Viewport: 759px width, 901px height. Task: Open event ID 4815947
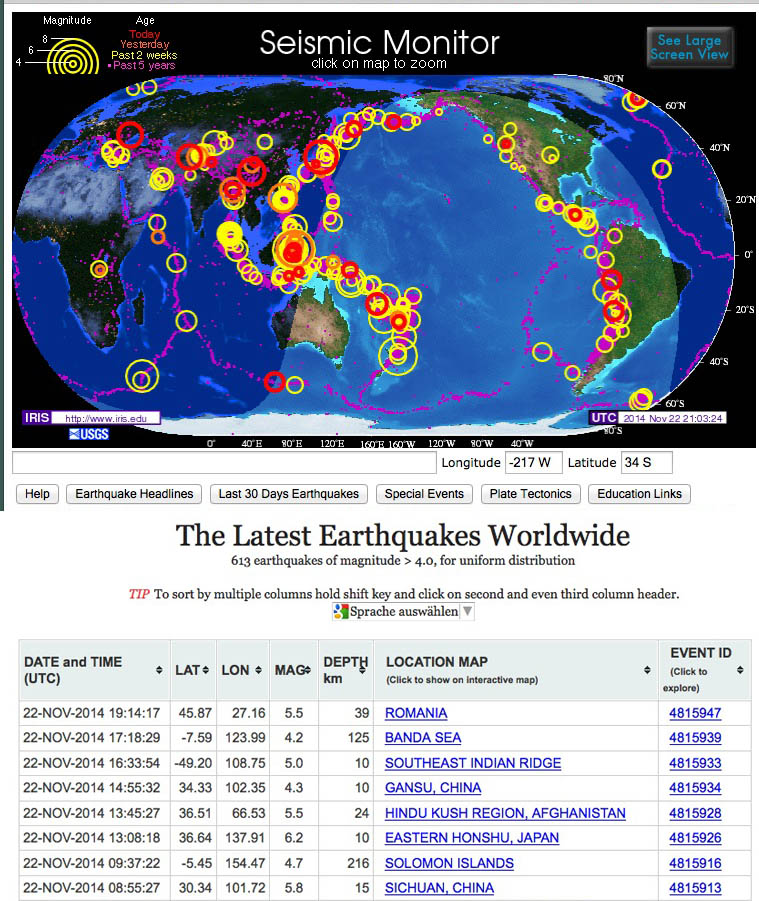pos(695,713)
